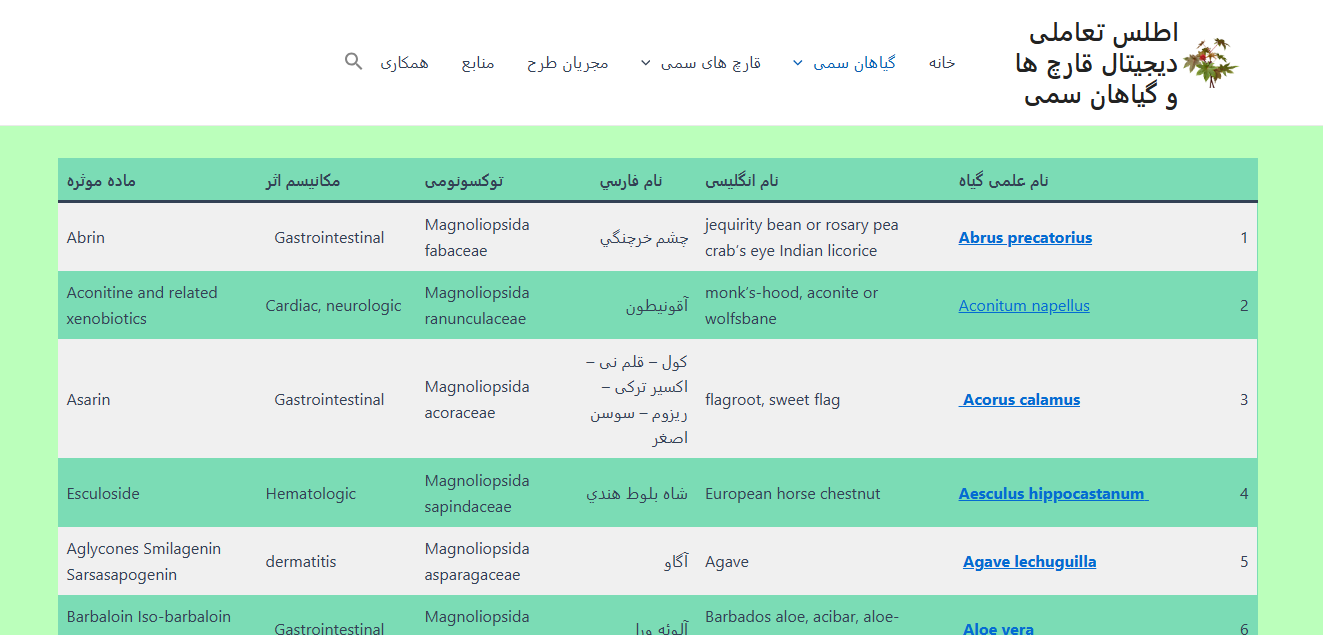Open the قارچ های سمی menu
The width and height of the screenshot is (1323, 635).
pos(710,63)
